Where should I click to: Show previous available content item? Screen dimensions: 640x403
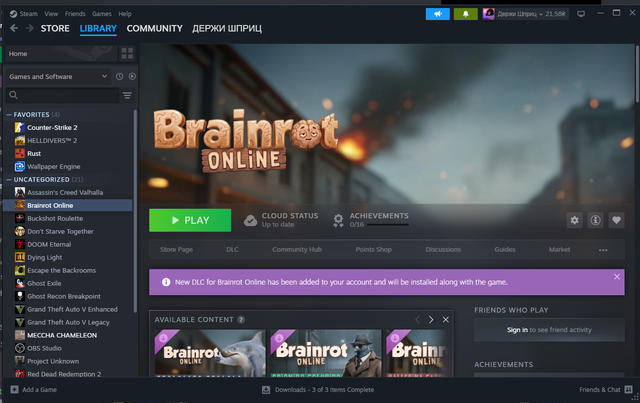417,320
